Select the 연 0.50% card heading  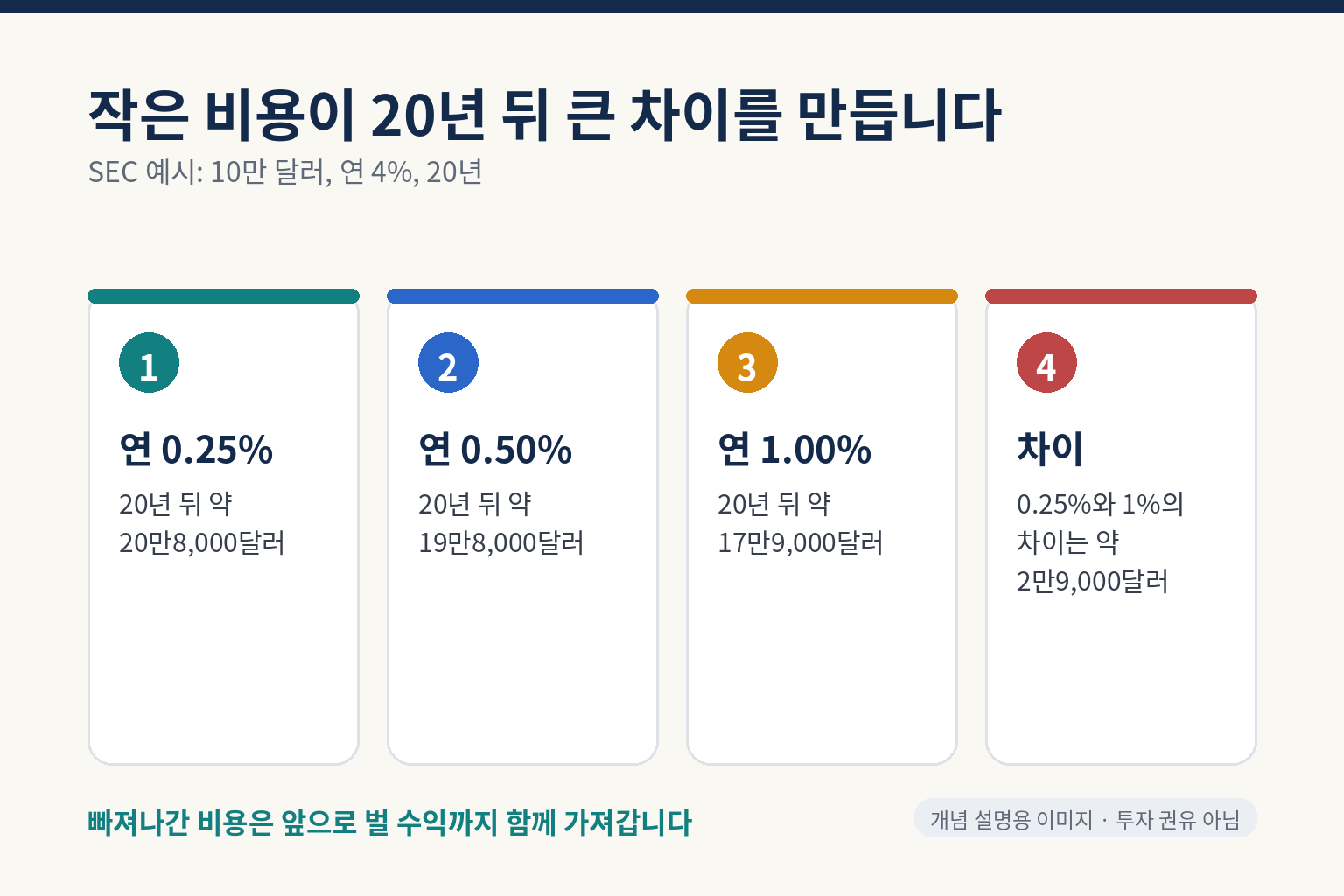(x=495, y=450)
